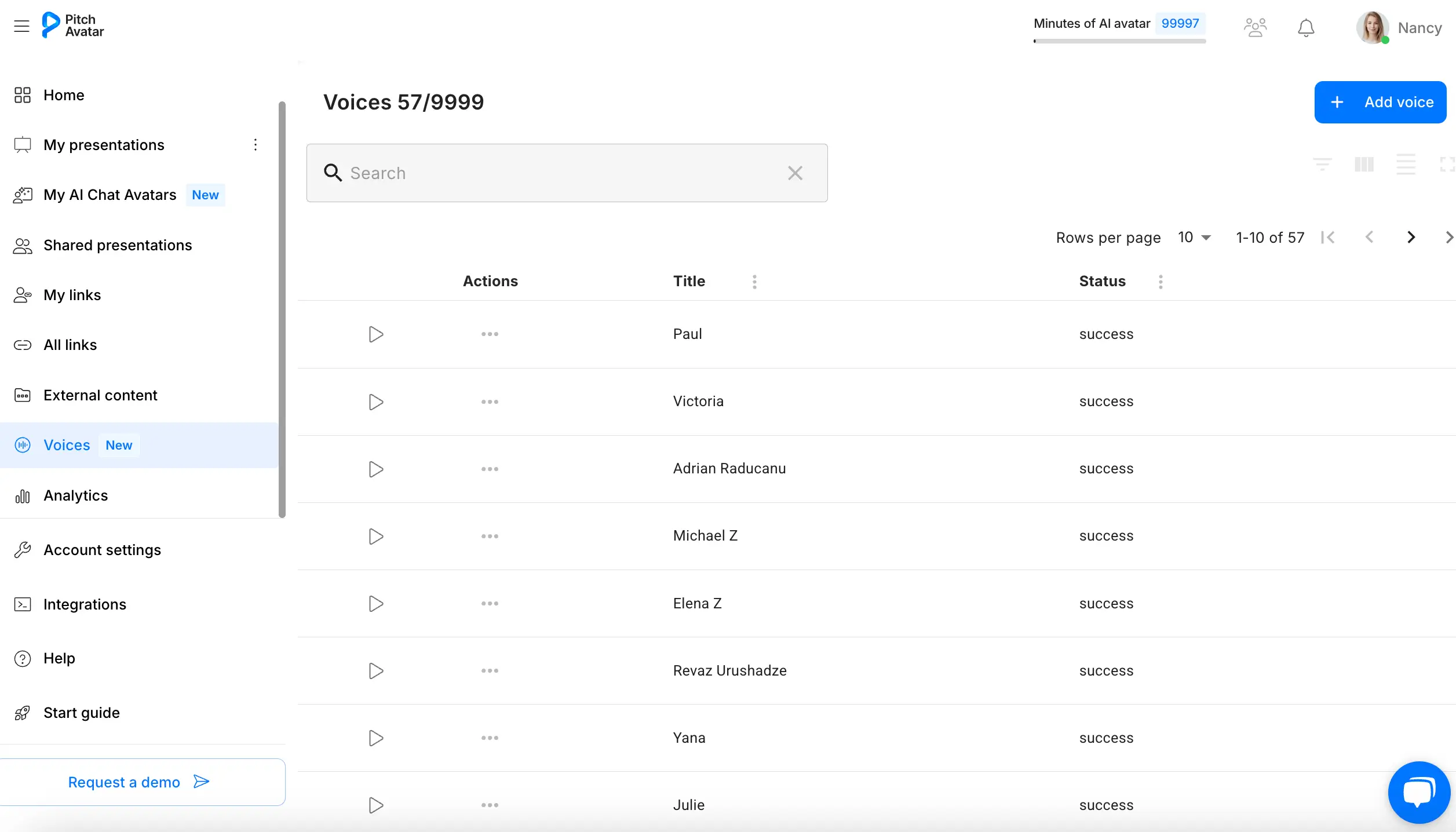Screen dimensions: 1456x832
Task: Toggle the table filters icon
Action: click(x=1322, y=165)
